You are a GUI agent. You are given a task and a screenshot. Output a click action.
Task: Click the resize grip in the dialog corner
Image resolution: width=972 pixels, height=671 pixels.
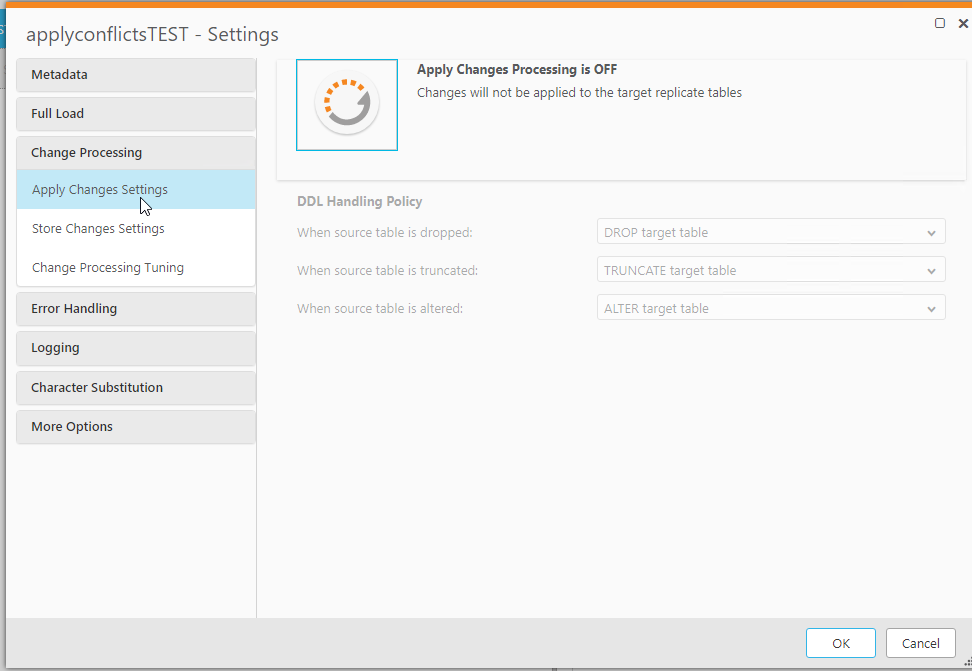(x=966, y=664)
